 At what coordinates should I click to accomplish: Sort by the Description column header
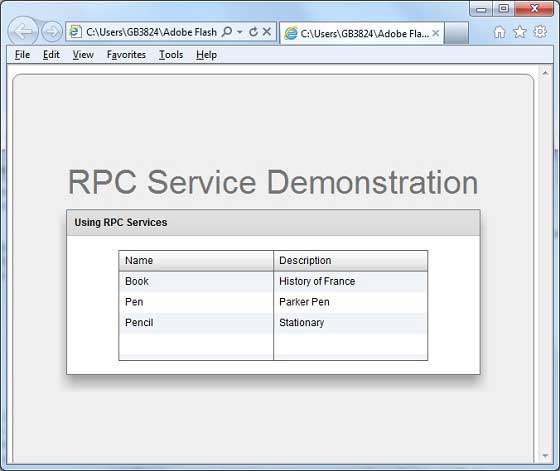pyautogui.click(x=350, y=261)
